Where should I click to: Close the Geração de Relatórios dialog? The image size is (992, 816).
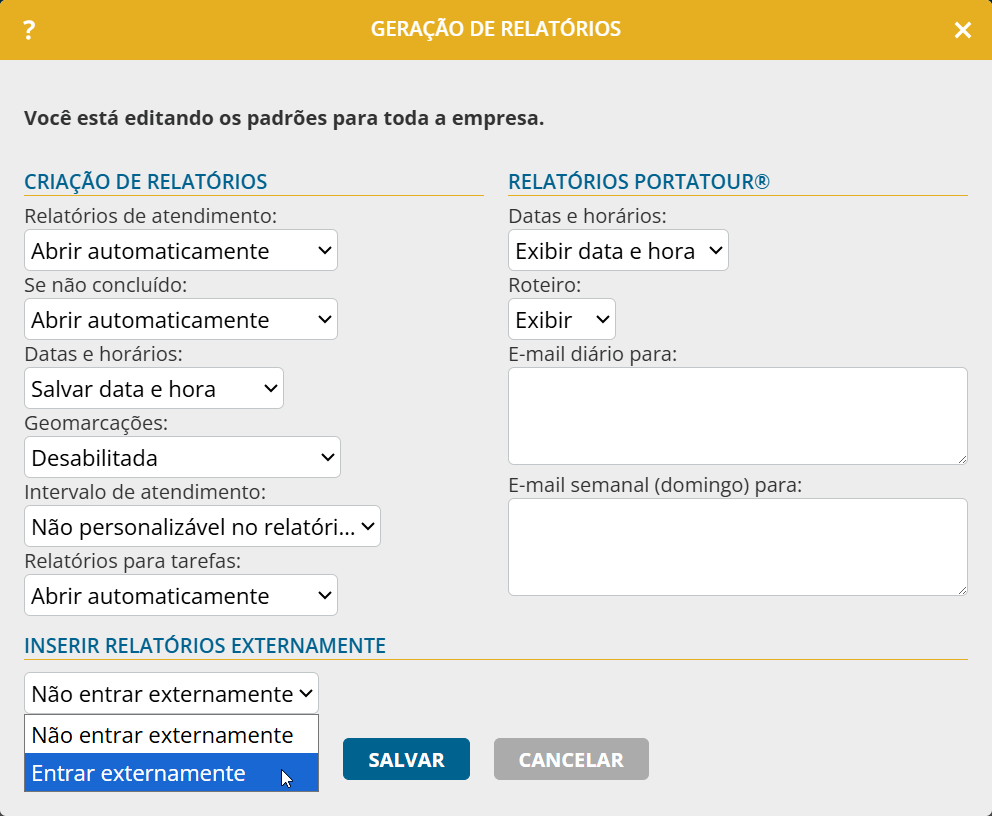pyautogui.click(x=962, y=30)
